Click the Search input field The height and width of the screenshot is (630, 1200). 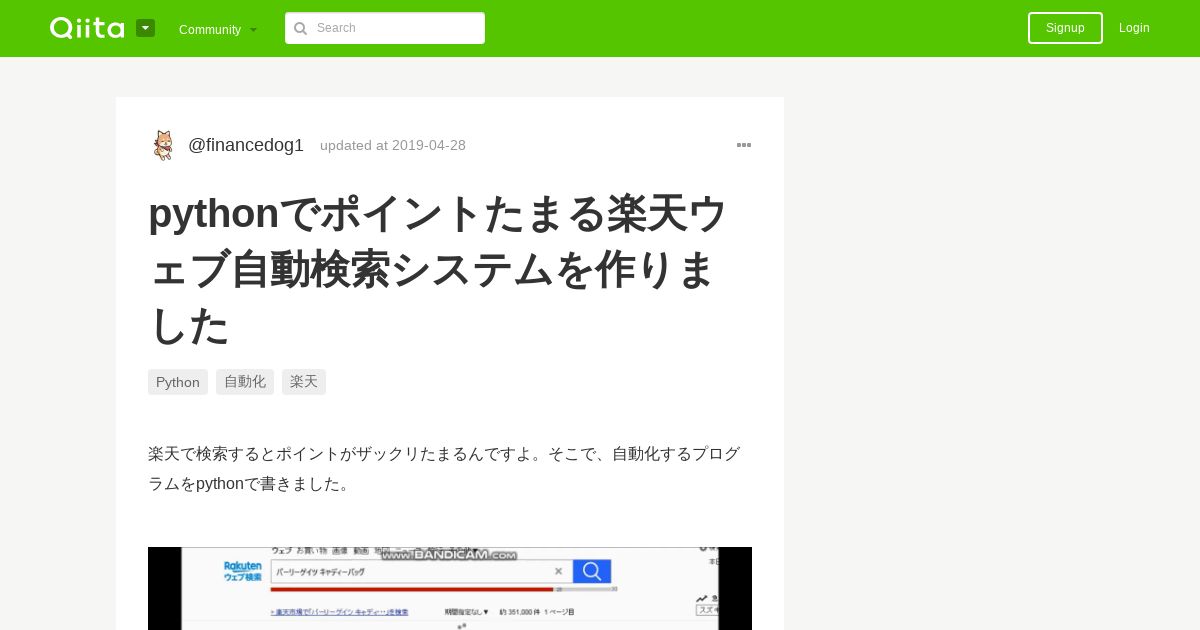[x=385, y=28]
